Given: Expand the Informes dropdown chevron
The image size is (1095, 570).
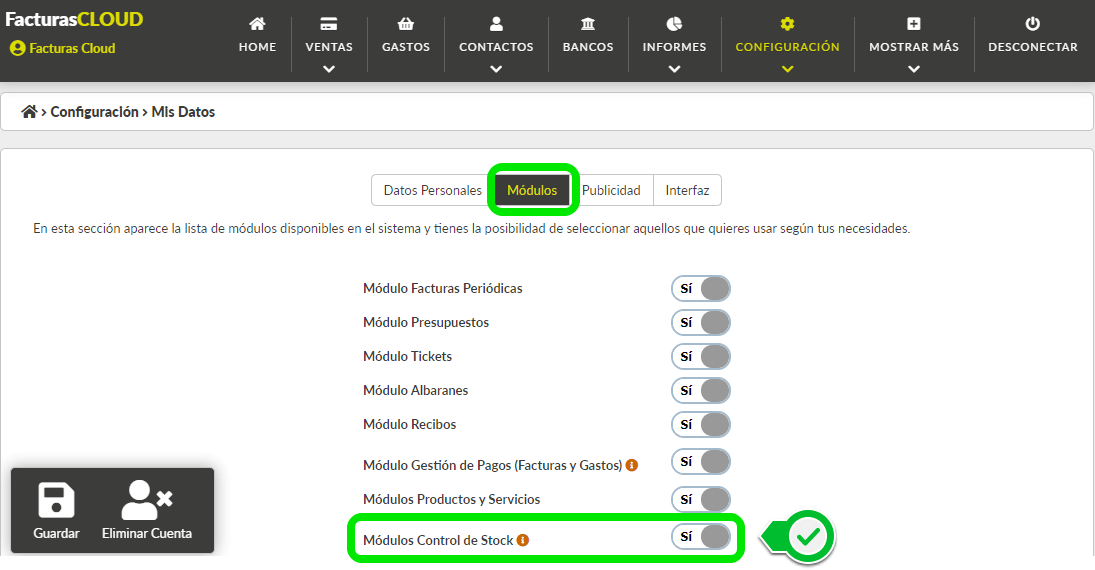Looking at the screenshot, I should [674, 69].
